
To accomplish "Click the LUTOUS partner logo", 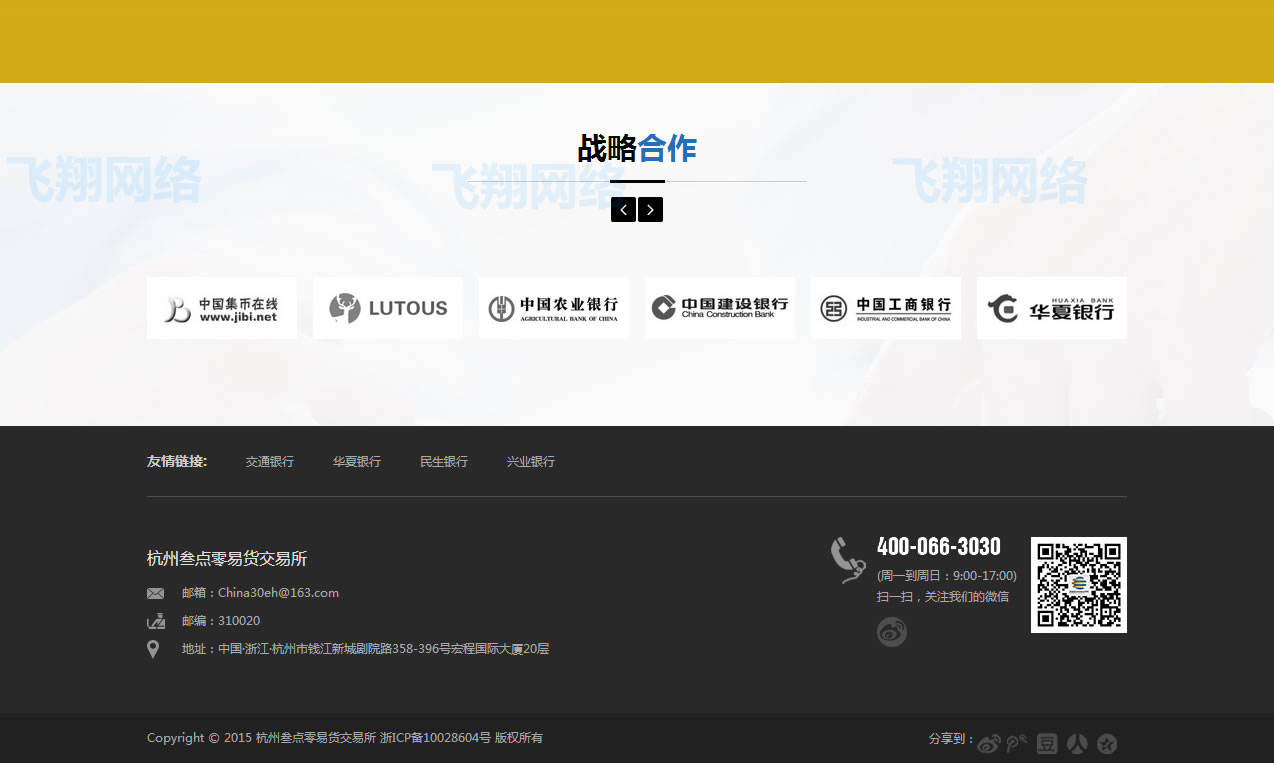I will pos(388,308).
